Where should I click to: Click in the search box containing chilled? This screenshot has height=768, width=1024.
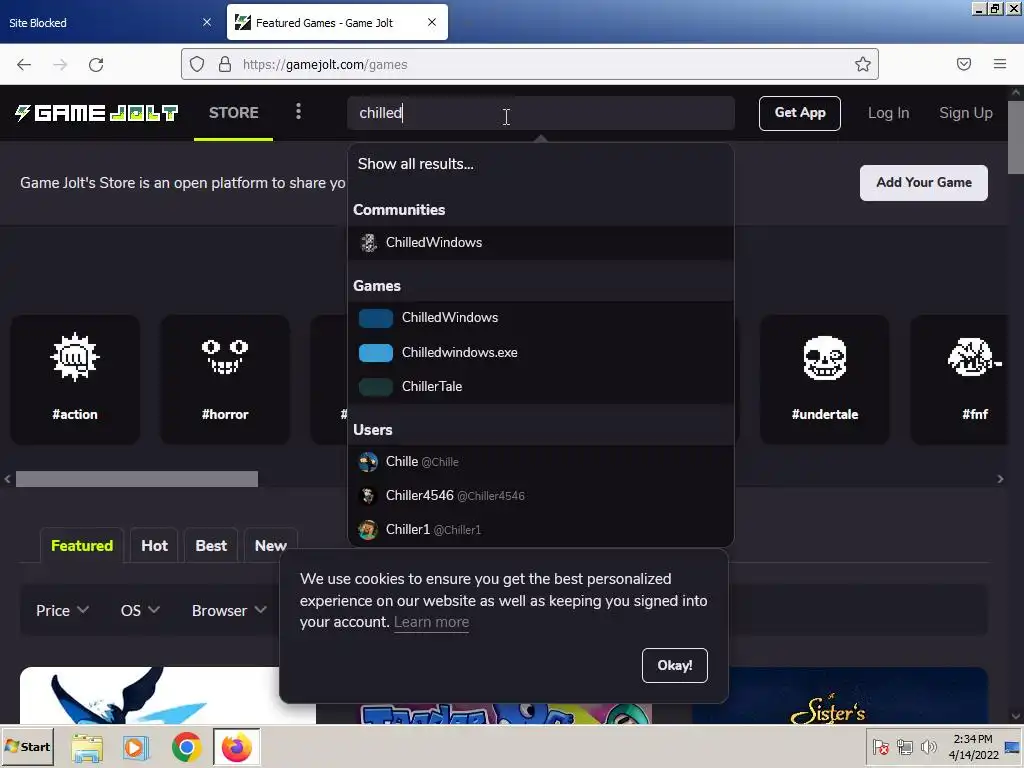541,113
